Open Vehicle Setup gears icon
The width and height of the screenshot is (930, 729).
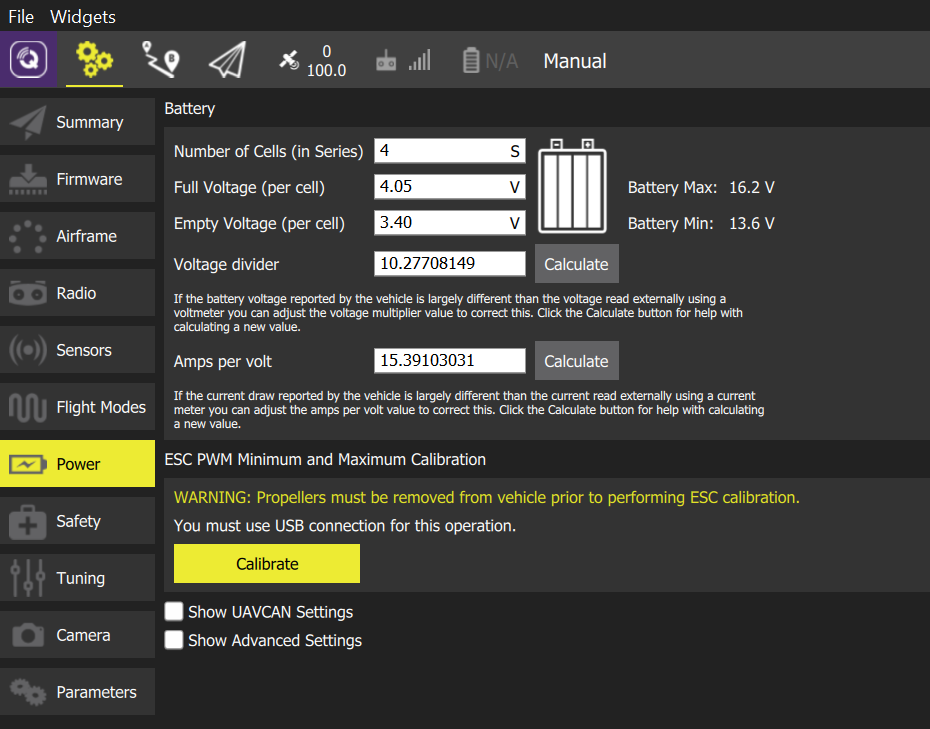[95, 60]
